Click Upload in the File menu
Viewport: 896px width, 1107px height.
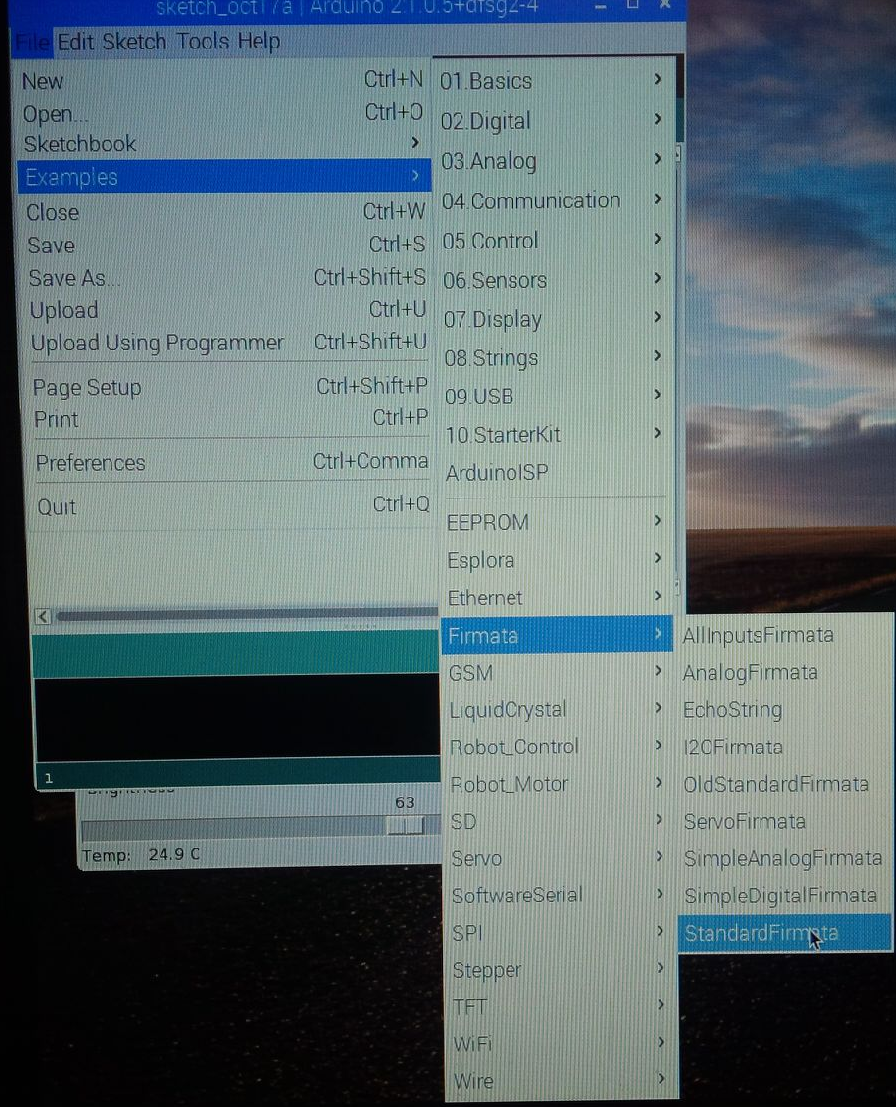coord(64,310)
